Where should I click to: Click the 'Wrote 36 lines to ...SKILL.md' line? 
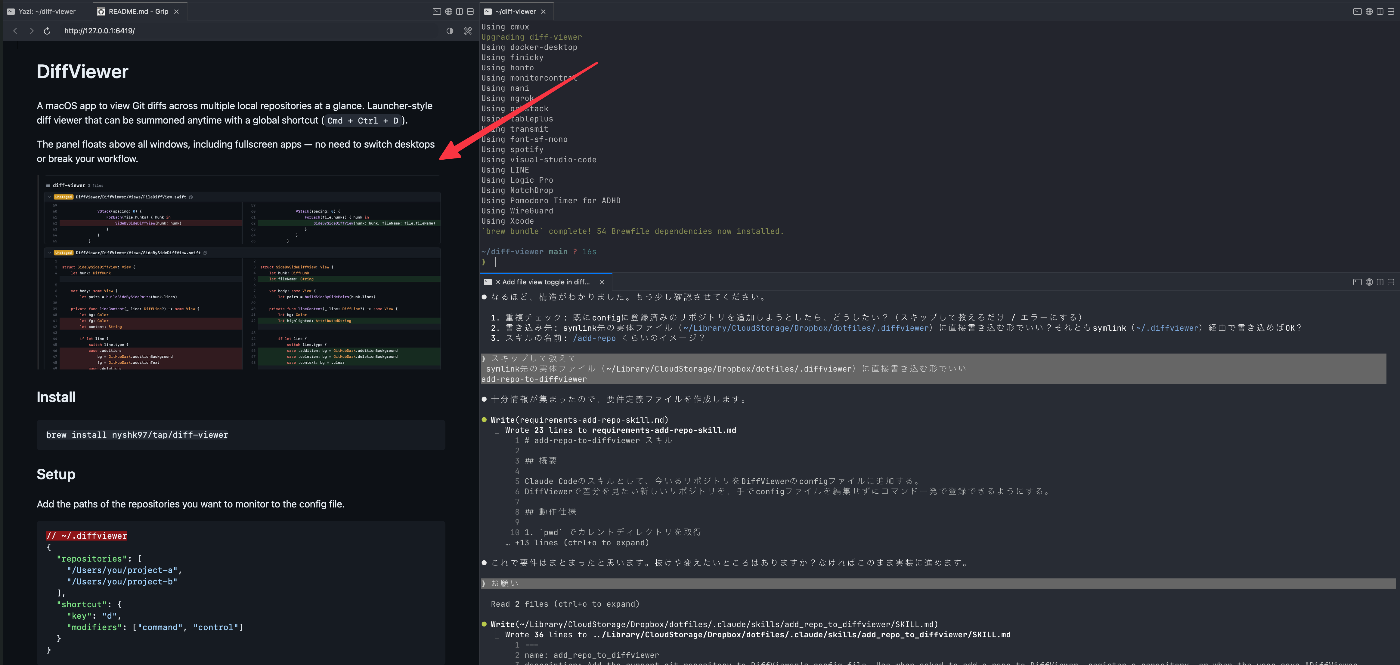click(757, 634)
